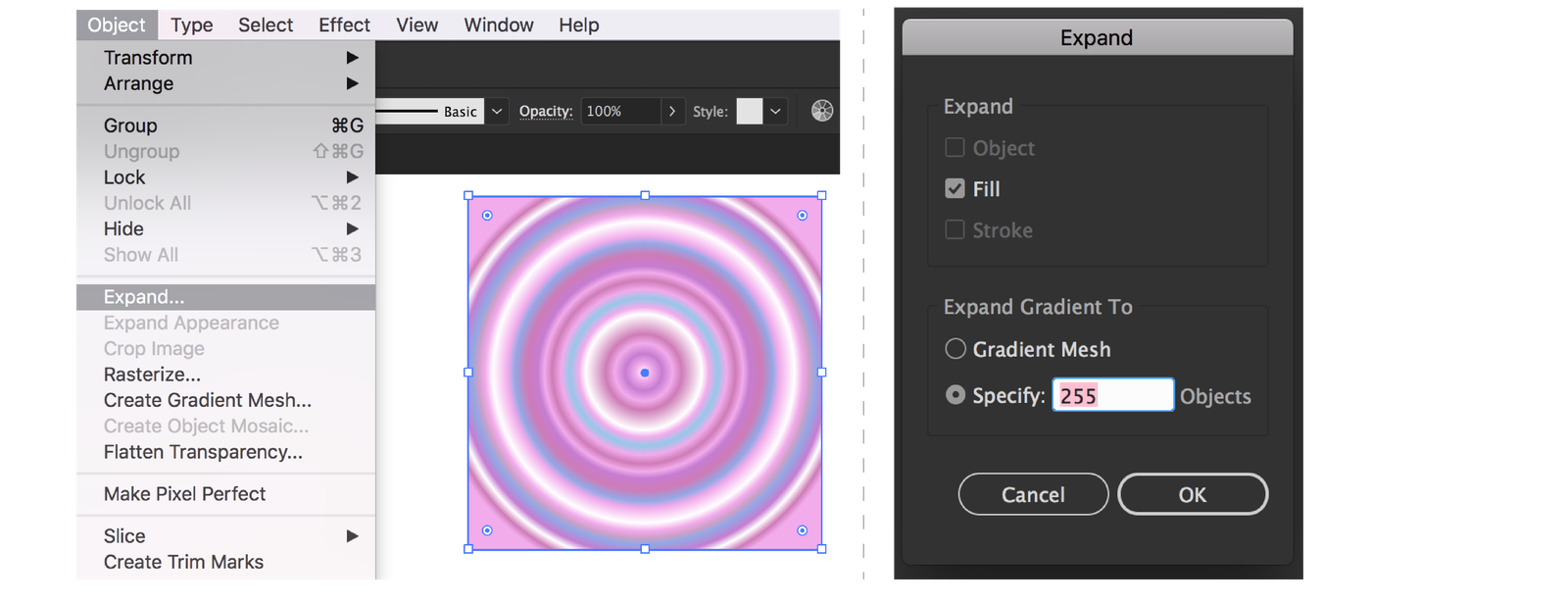Click the gradient center point handle
1568x602 pixels.
tap(645, 373)
